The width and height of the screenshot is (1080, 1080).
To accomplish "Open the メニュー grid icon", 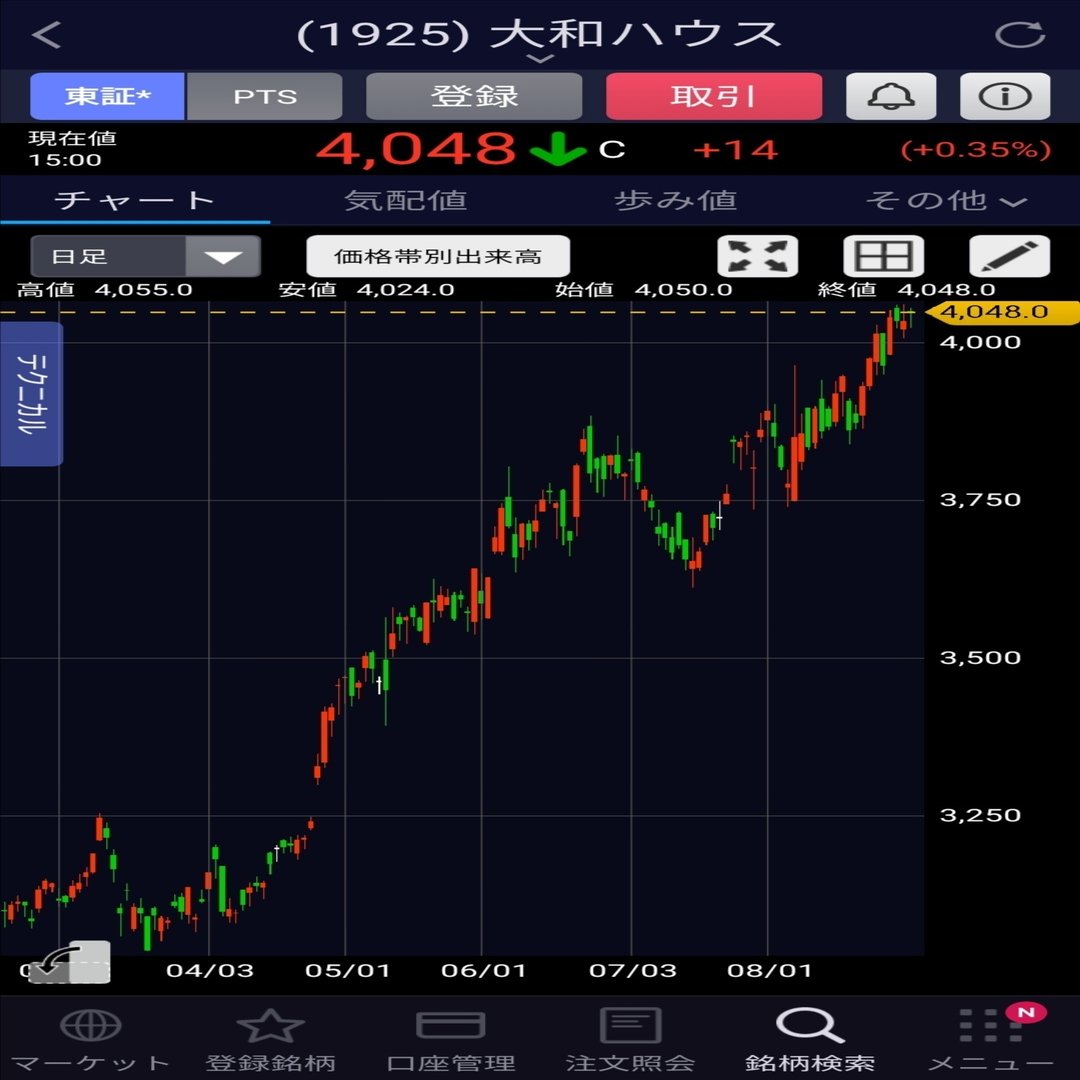I will [992, 1026].
